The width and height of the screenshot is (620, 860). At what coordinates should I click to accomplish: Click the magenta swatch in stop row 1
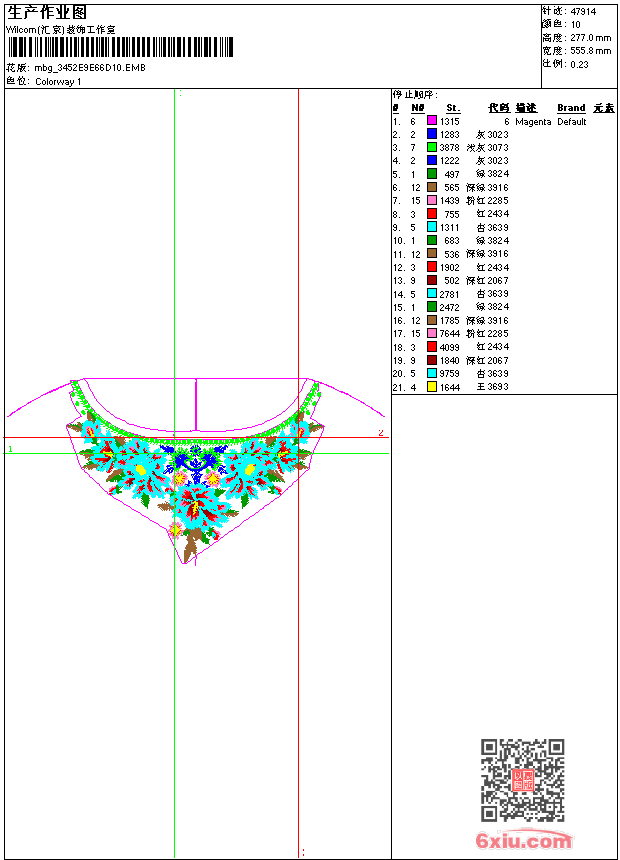(432, 121)
